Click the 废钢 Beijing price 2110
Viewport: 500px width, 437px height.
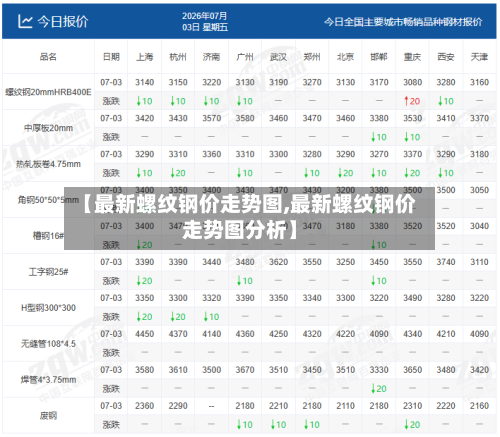[345, 406]
